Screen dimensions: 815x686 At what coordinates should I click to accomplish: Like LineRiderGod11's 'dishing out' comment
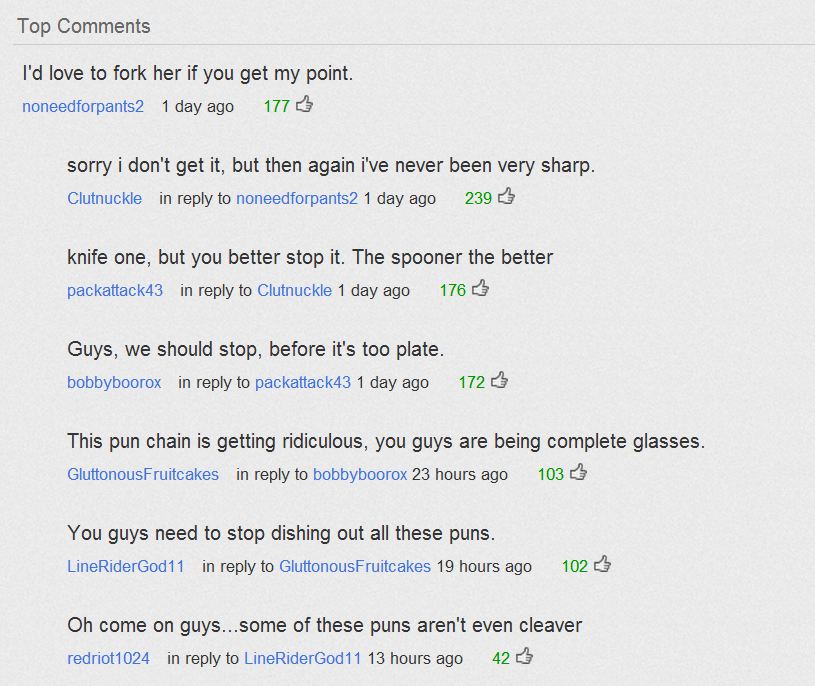[602, 564]
